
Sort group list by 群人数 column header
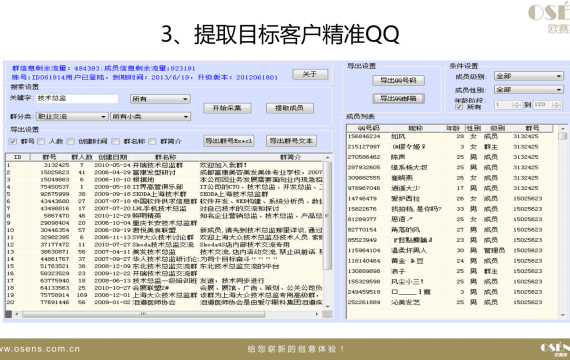(x=82, y=157)
